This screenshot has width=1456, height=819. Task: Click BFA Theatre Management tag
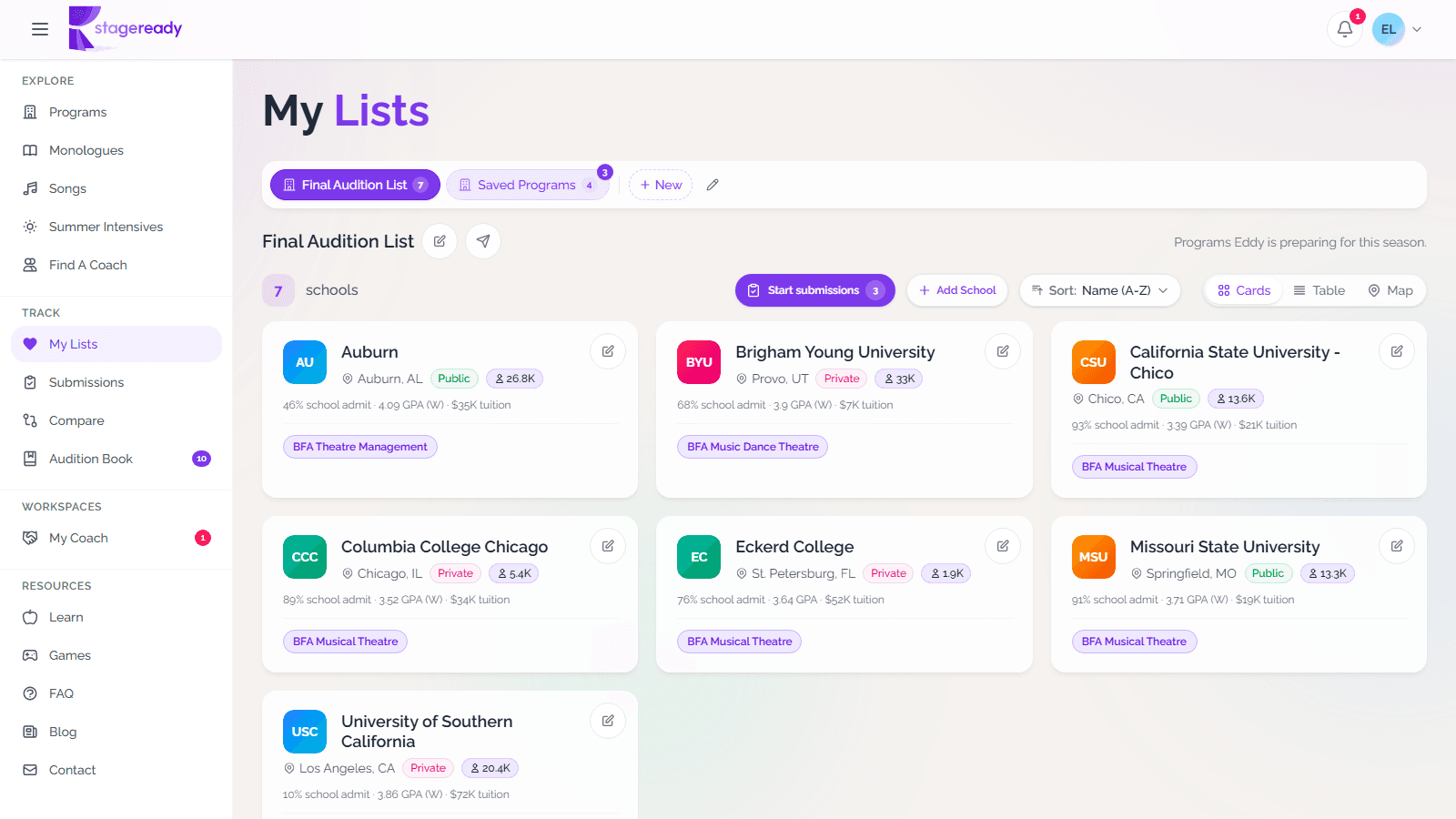click(x=360, y=447)
